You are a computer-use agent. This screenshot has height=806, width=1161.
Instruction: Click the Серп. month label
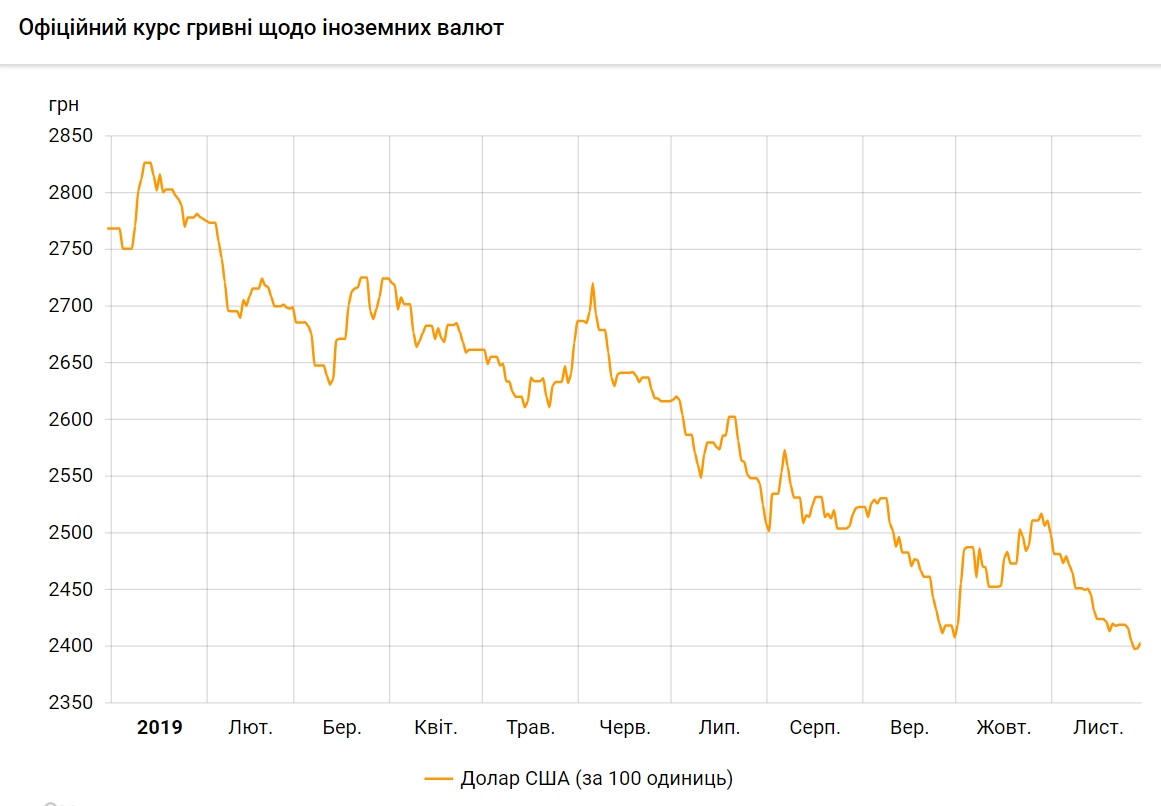[x=814, y=728]
